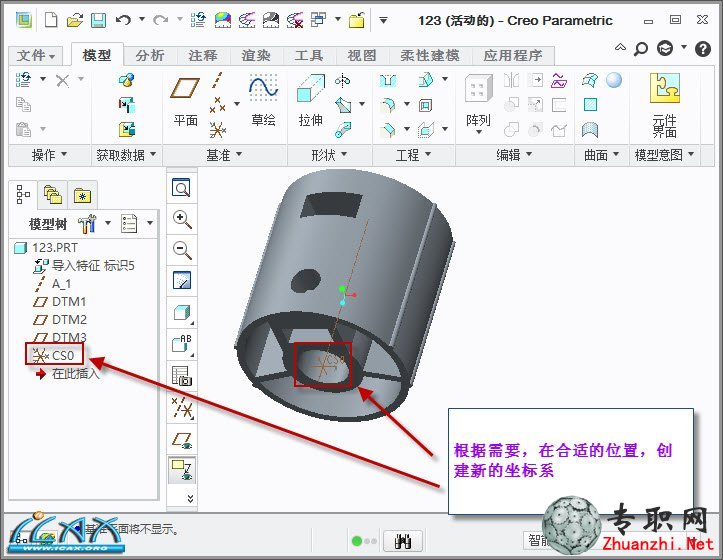The image size is (723, 560).
Task: Select 在此插入 marker in model tree
Action: (x=68, y=374)
